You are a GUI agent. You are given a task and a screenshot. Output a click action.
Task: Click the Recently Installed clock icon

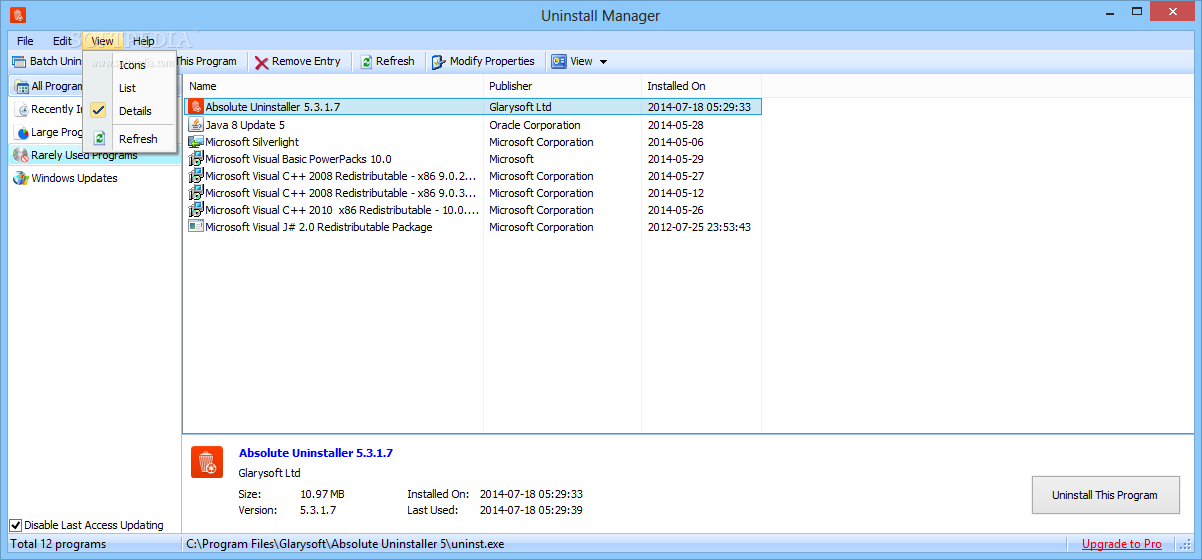tap(22, 109)
